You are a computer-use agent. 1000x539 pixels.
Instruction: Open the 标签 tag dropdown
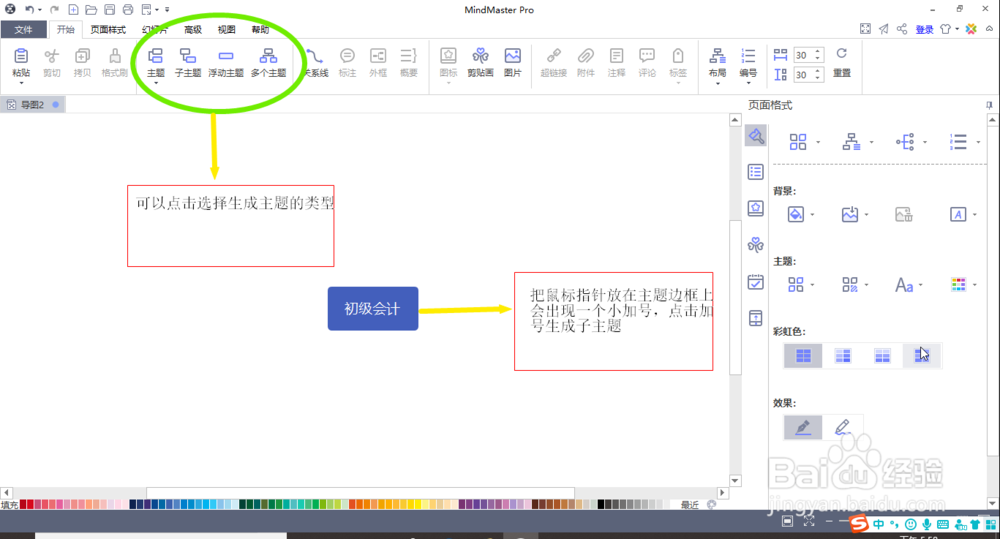(678, 83)
